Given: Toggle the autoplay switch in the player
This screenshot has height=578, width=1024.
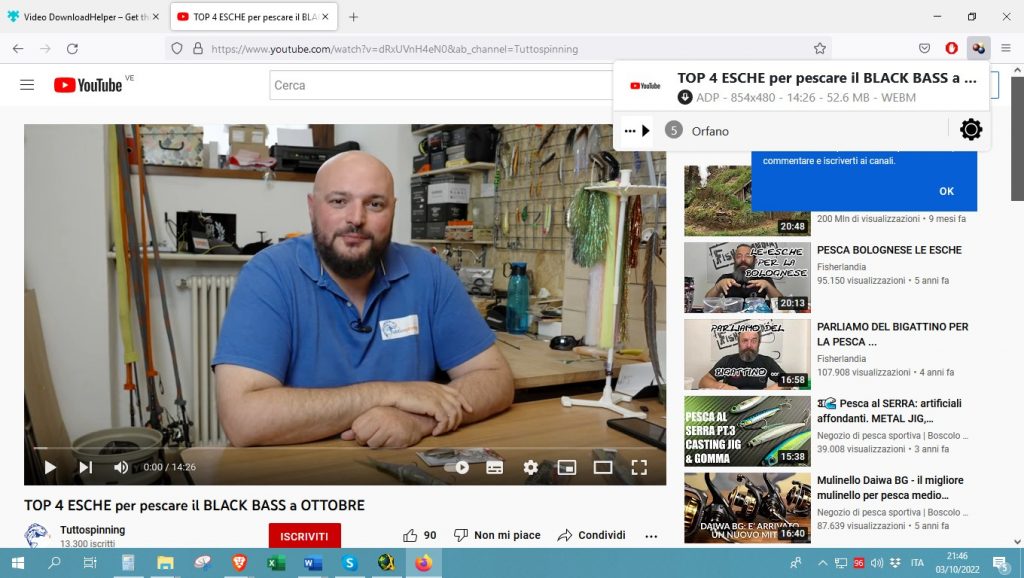Looking at the screenshot, I should [461, 467].
